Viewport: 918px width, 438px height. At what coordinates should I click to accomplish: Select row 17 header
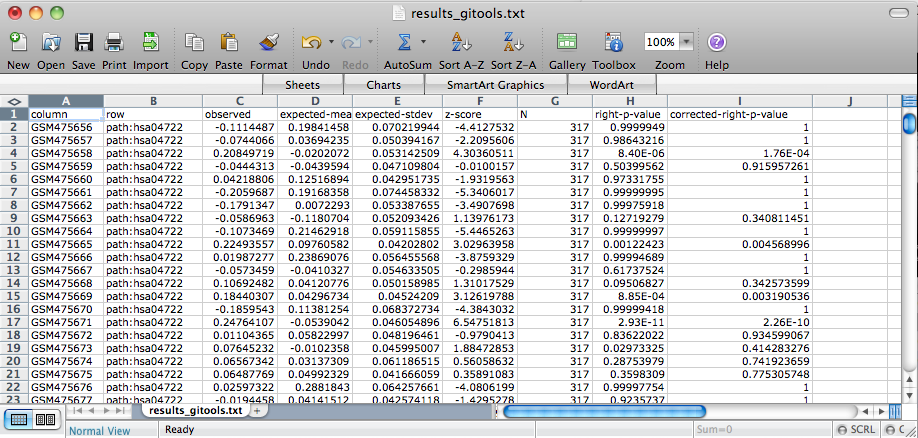[x=14, y=321]
